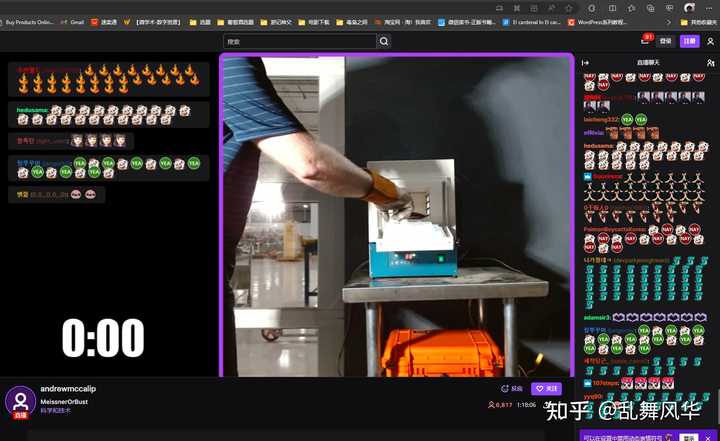The height and width of the screenshot is (441, 720).
Task: Click the purple 关注 follow button
Action: click(x=546, y=389)
